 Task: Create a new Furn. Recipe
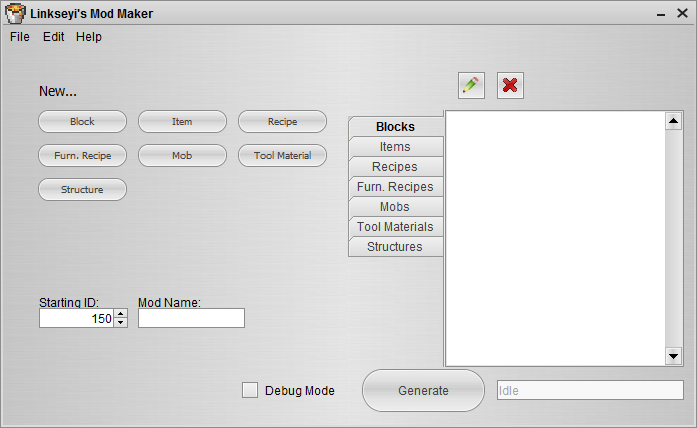tap(82, 156)
